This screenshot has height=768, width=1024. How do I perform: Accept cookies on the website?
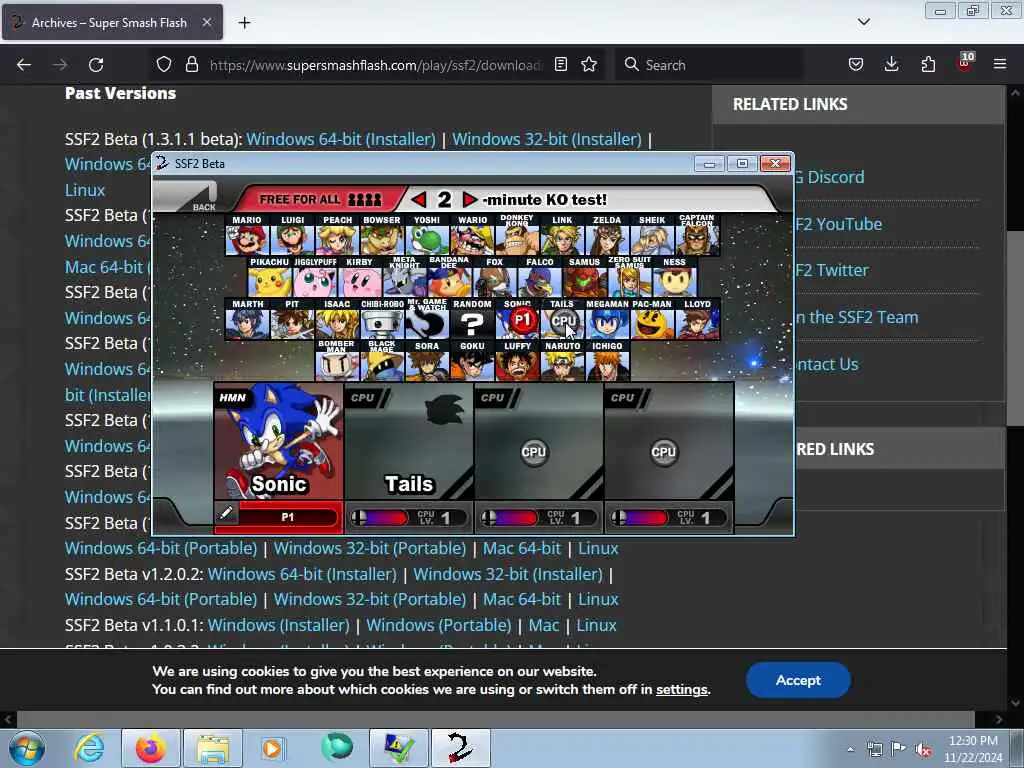pyautogui.click(x=798, y=680)
